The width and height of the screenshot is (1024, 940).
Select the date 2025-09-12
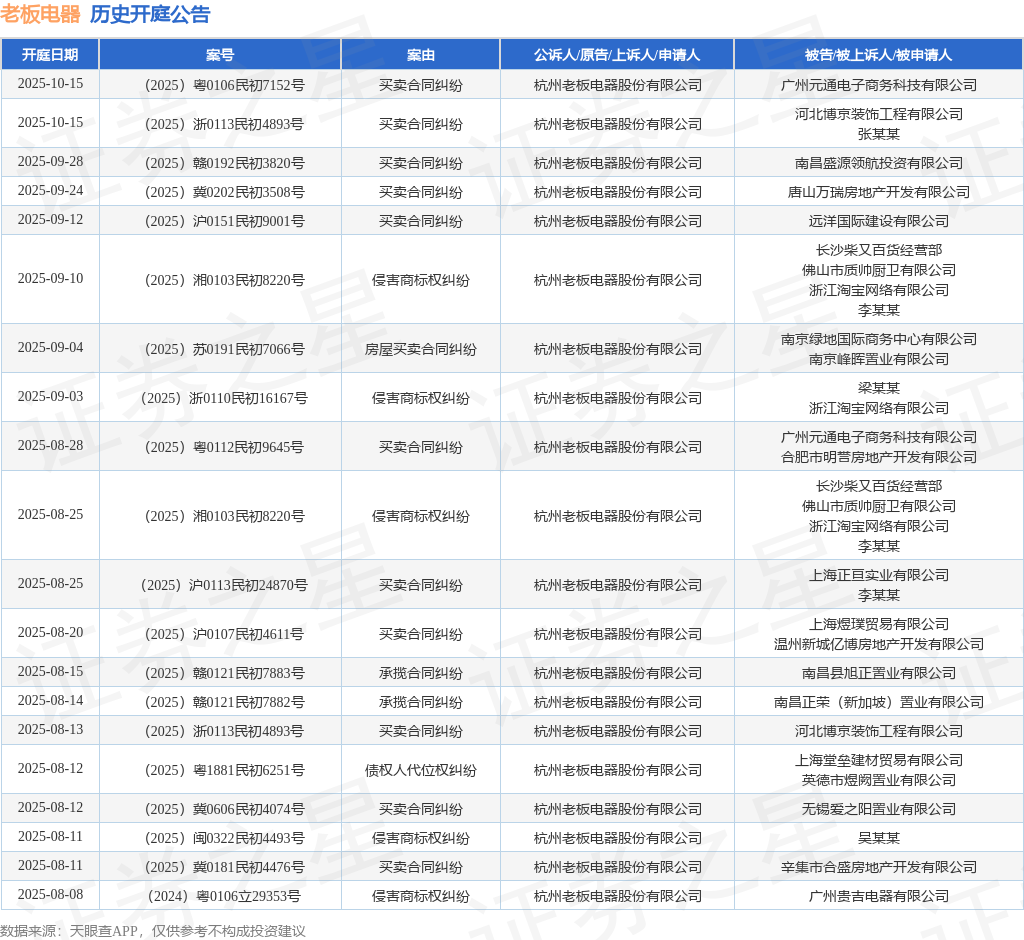50,219
